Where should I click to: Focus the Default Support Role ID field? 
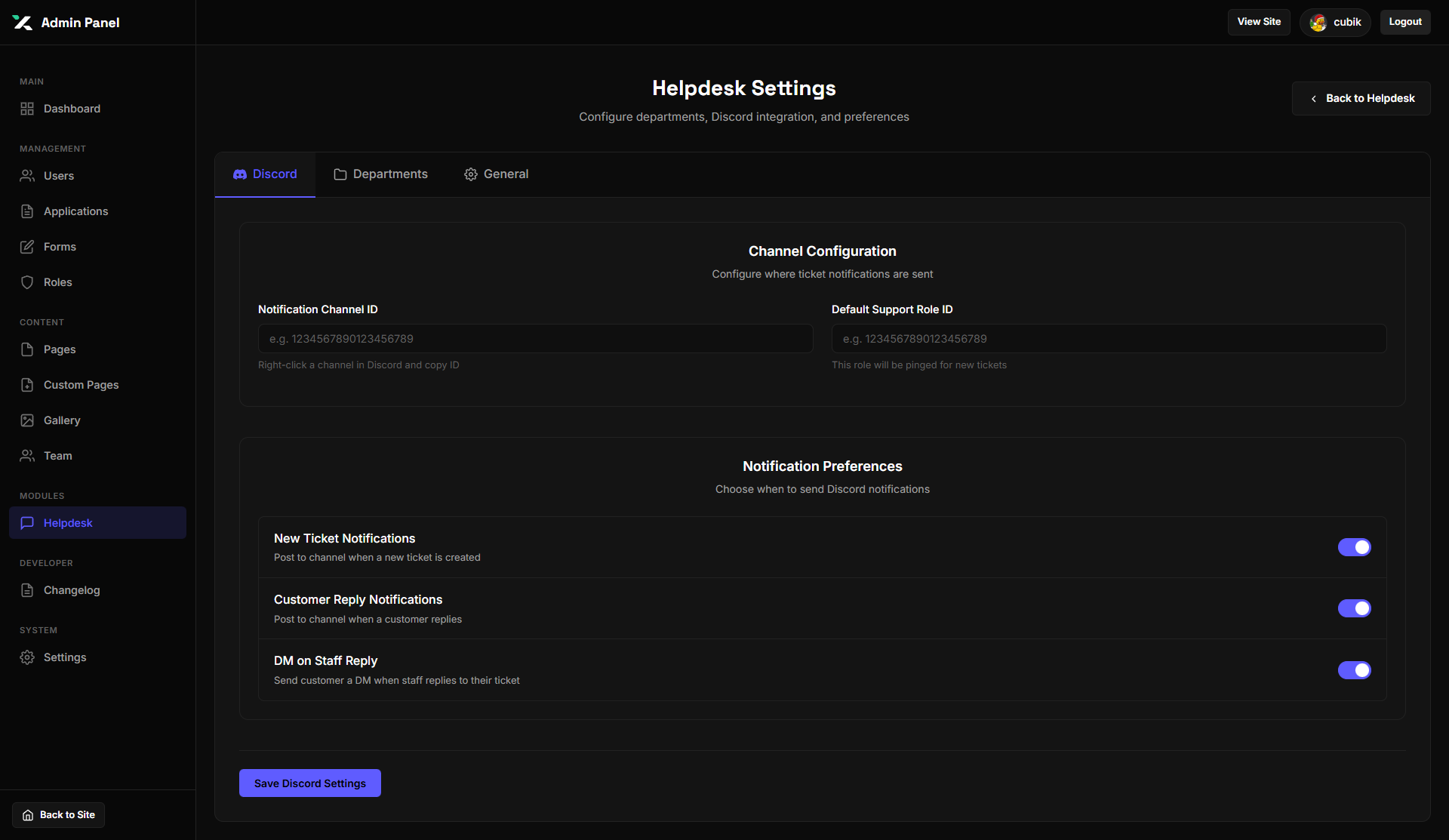(1109, 339)
